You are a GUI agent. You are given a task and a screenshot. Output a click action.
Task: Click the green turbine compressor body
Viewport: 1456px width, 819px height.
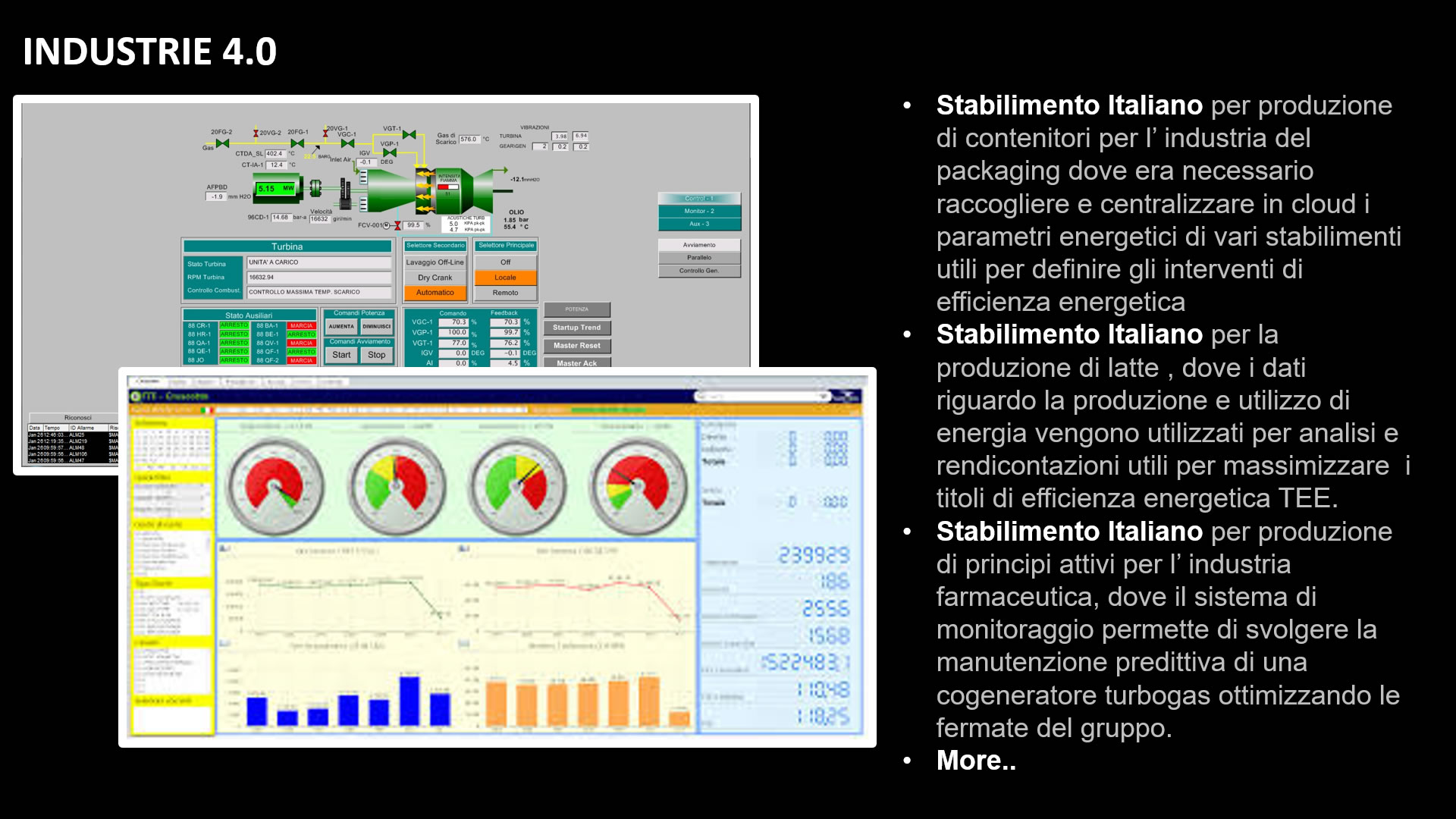(391, 190)
